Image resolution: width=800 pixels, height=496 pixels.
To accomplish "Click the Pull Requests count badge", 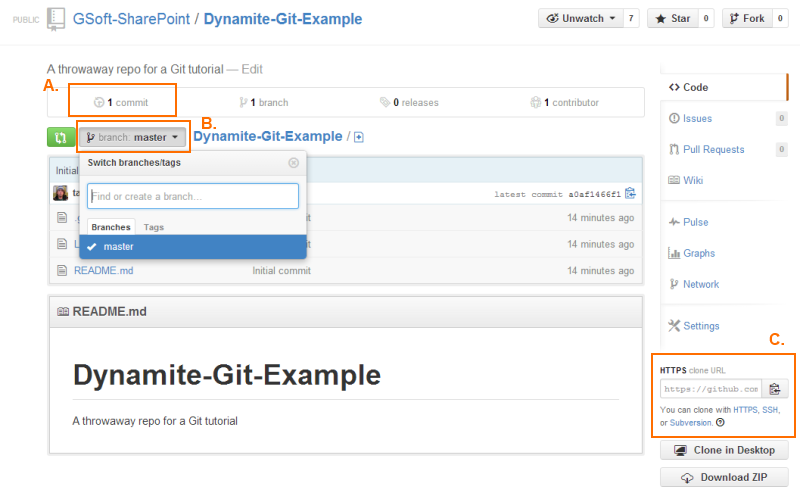I will pos(781,150).
